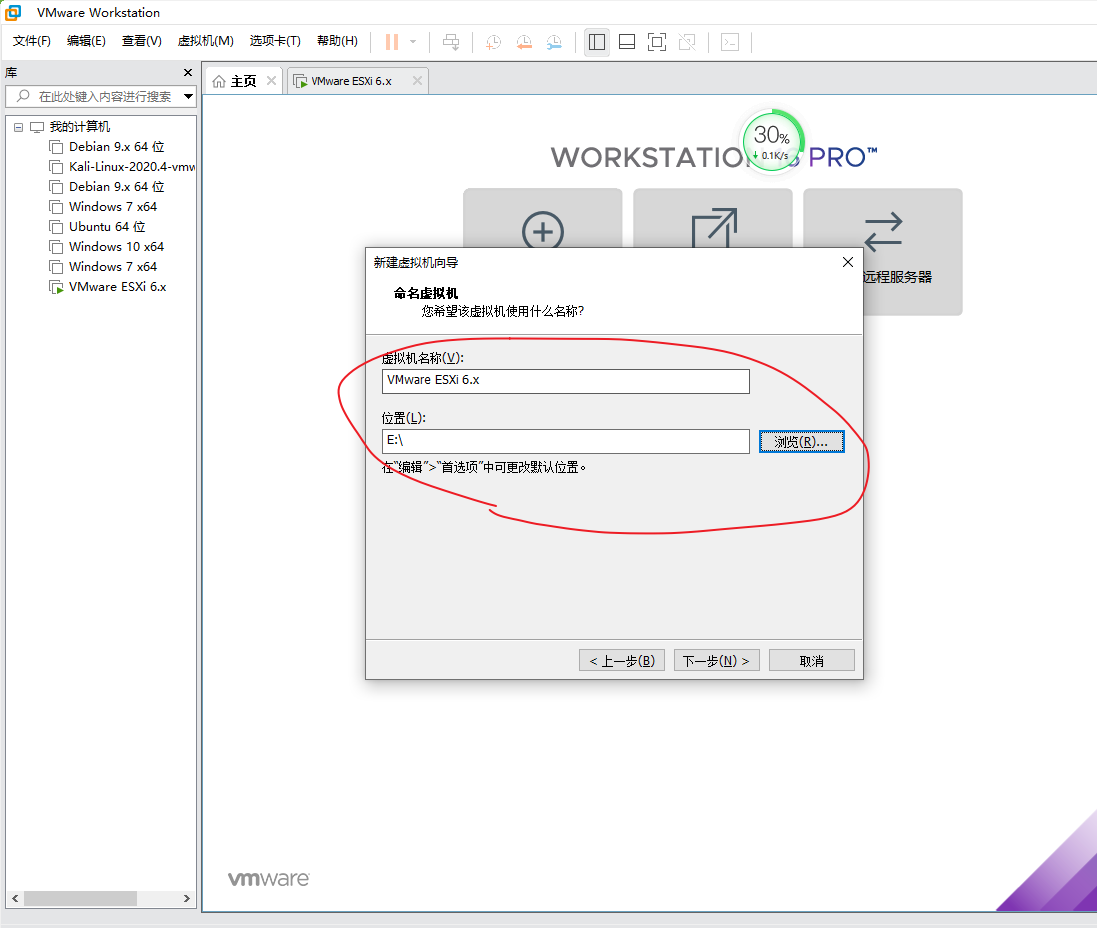Click the 位置 path input field
The height and width of the screenshot is (928, 1097).
pyautogui.click(x=566, y=442)
